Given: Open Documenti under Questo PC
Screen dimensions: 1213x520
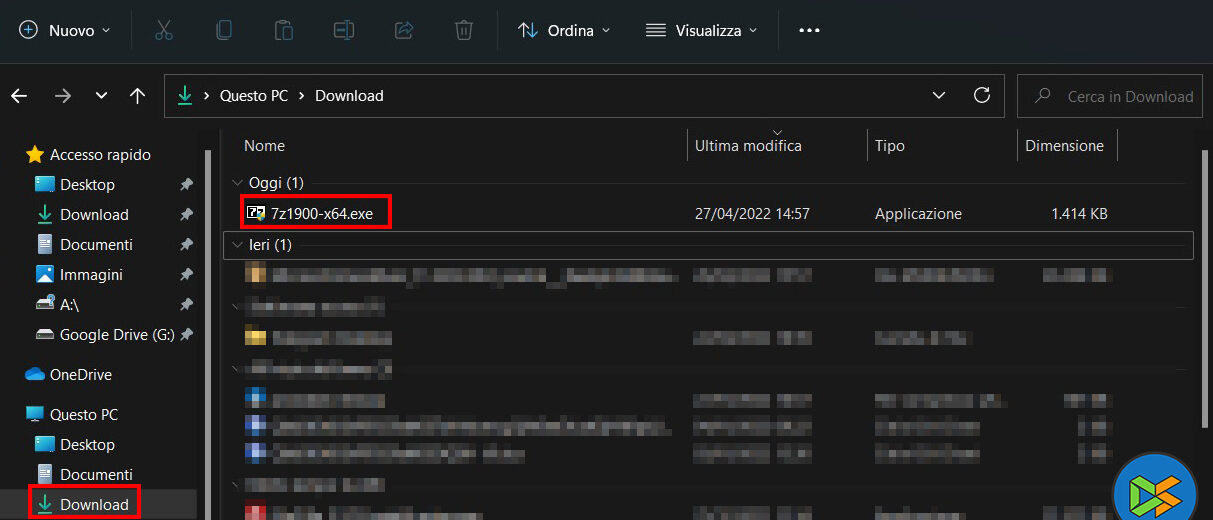Looking at the screenshot, I should [x=96, y=475].
